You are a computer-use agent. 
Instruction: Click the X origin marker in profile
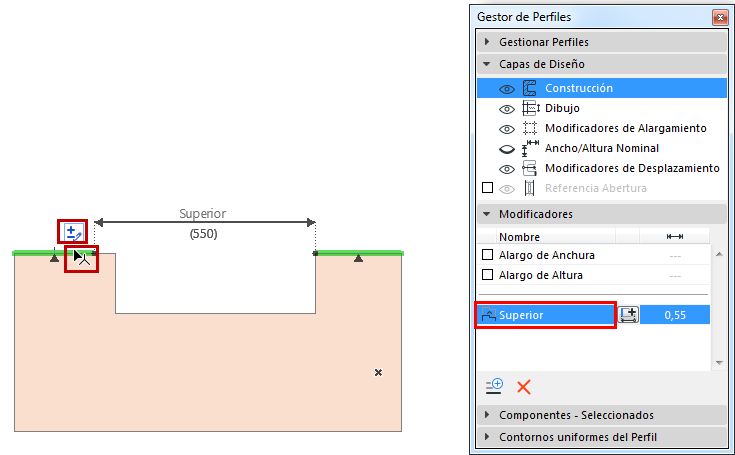pos(378,373)
